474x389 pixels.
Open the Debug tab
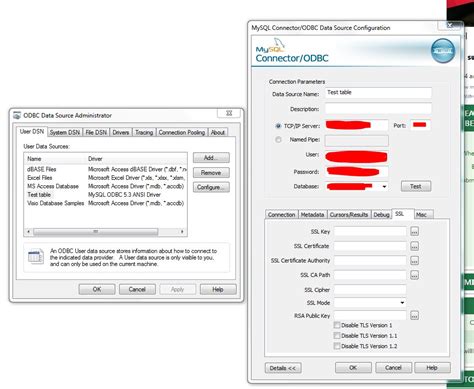pos(381,215)
